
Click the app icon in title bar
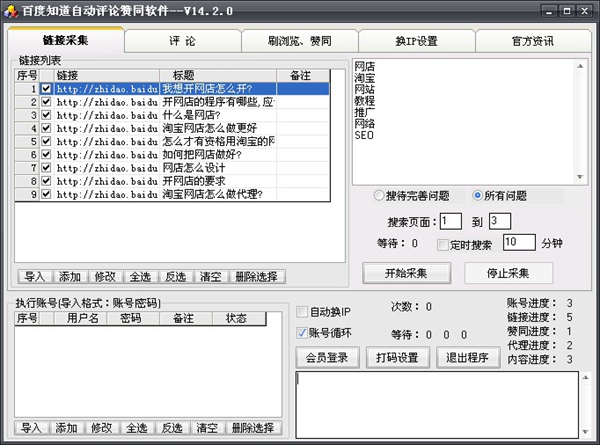[11, 10]
